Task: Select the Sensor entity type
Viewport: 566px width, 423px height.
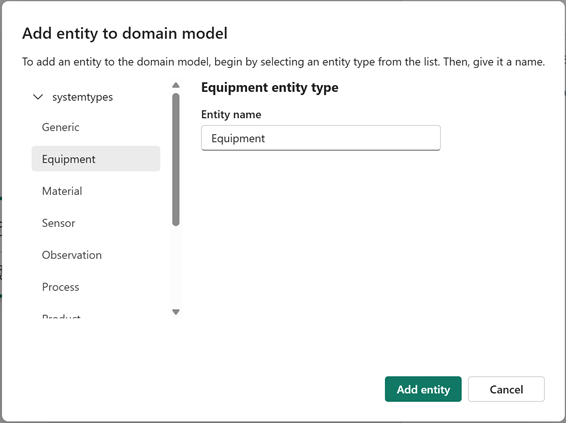Action: tap(96, 223)
